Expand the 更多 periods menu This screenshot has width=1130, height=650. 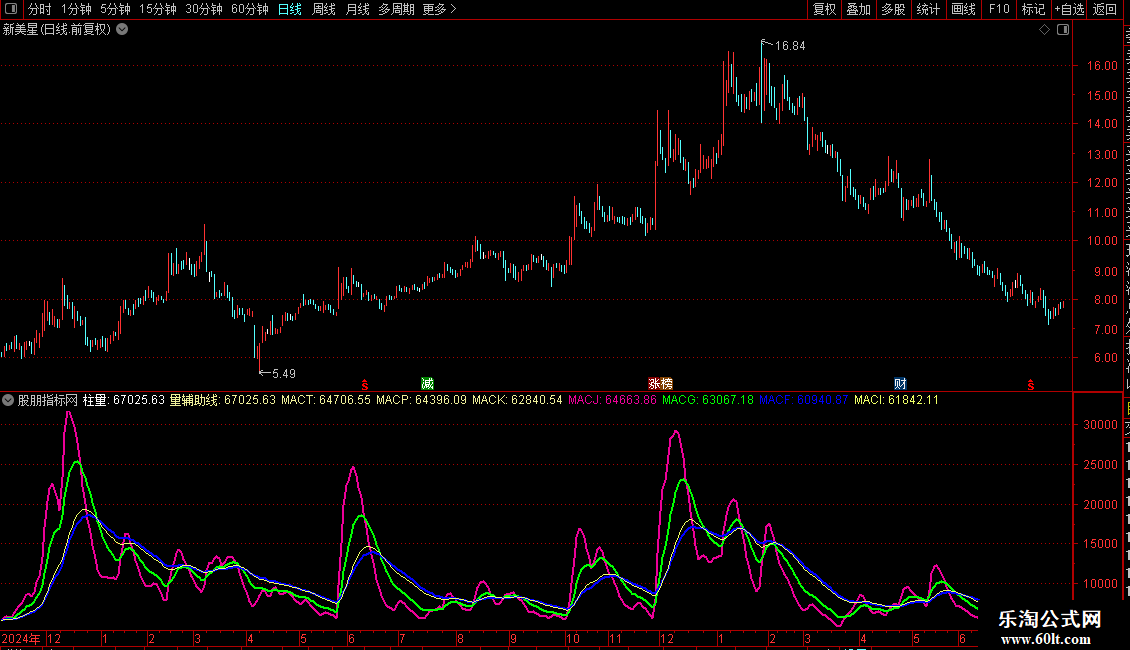pyautogui.click(x=440, y=9)
